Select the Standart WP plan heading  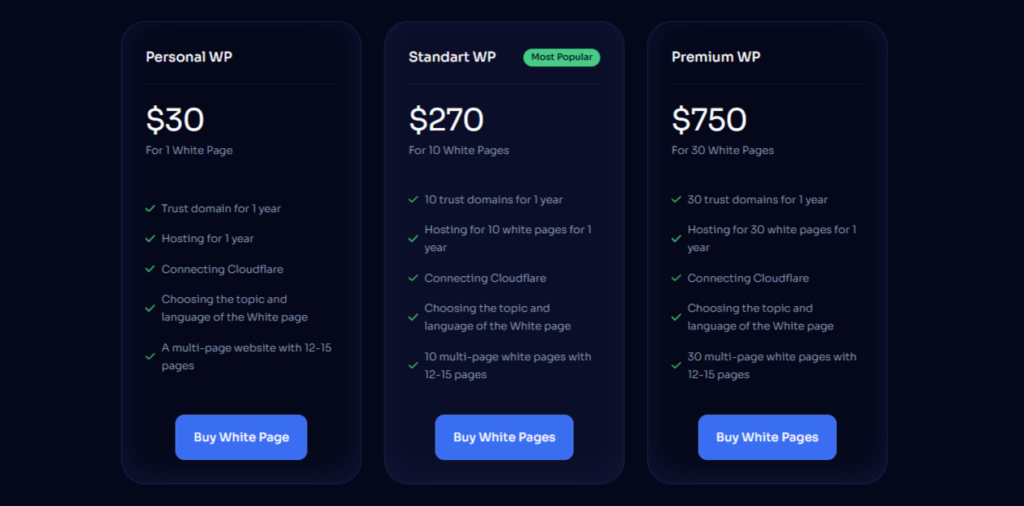pyautogui.click(x=452, y=57)
